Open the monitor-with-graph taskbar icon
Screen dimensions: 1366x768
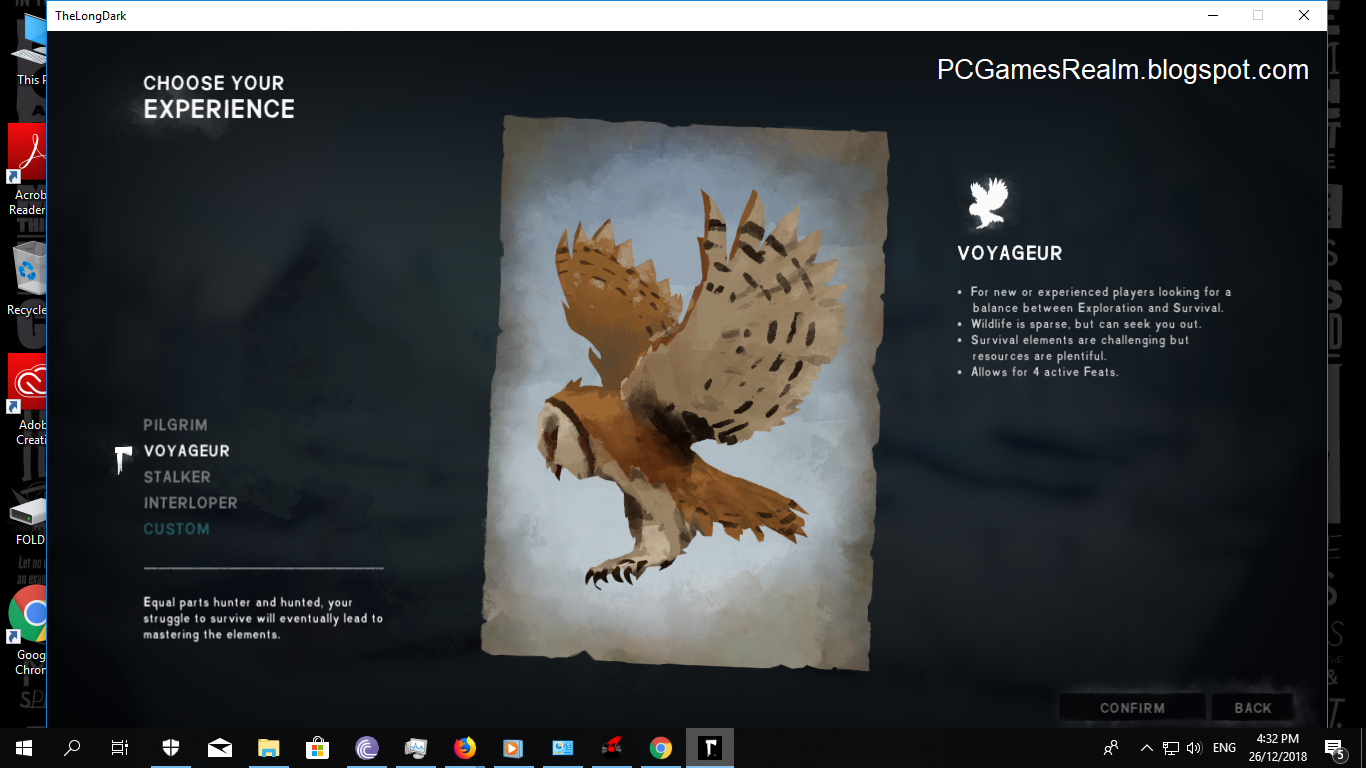[416, 747]
